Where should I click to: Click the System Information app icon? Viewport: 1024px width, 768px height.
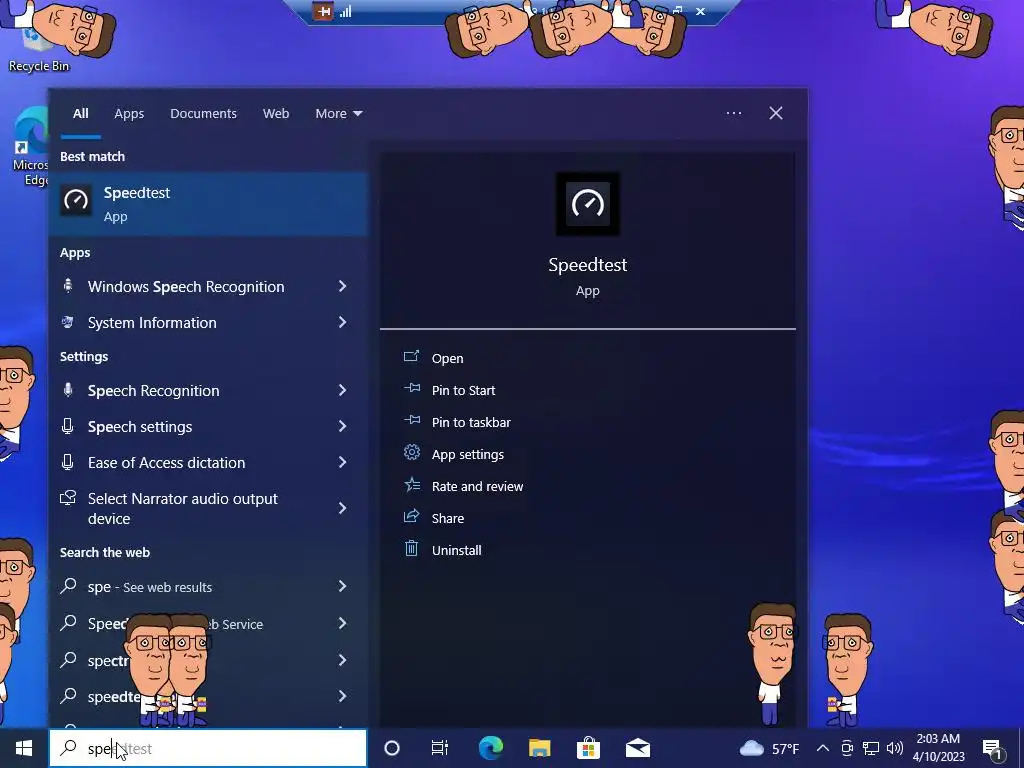[x=67, y=322]
